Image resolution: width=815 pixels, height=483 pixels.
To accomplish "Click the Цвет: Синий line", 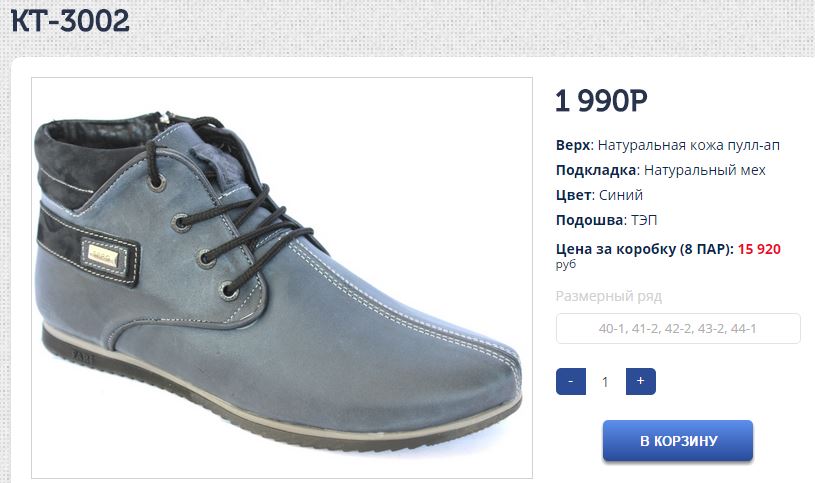I will click(x=599, y=195).
